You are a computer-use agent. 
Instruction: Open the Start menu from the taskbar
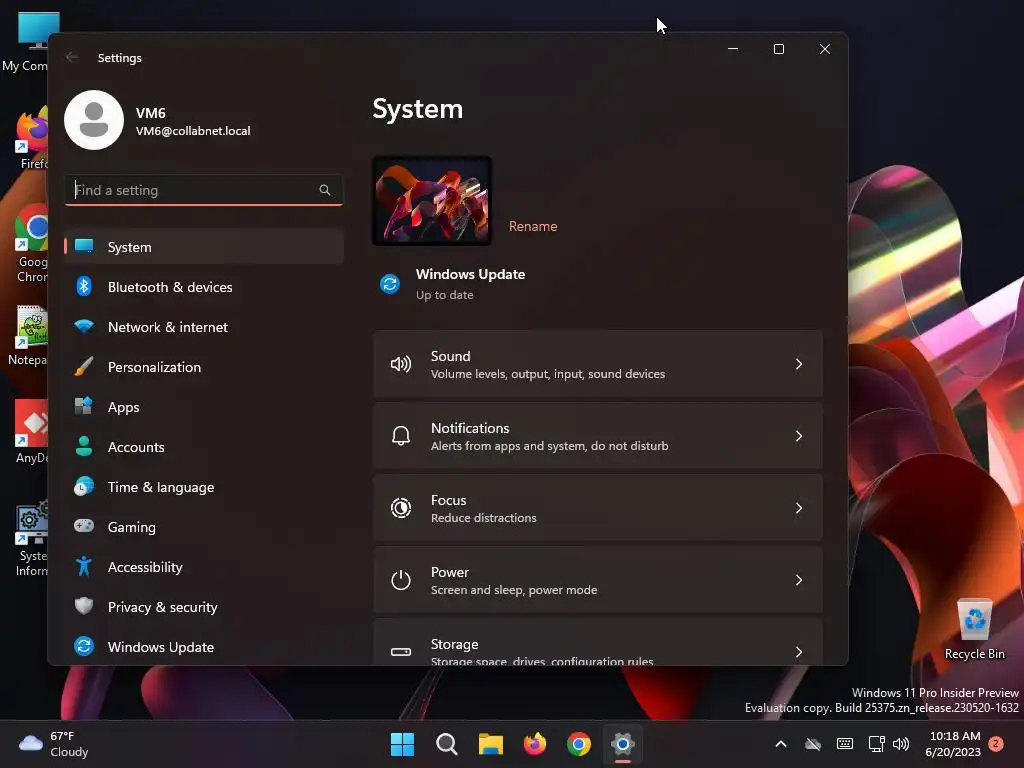point(402,744)
